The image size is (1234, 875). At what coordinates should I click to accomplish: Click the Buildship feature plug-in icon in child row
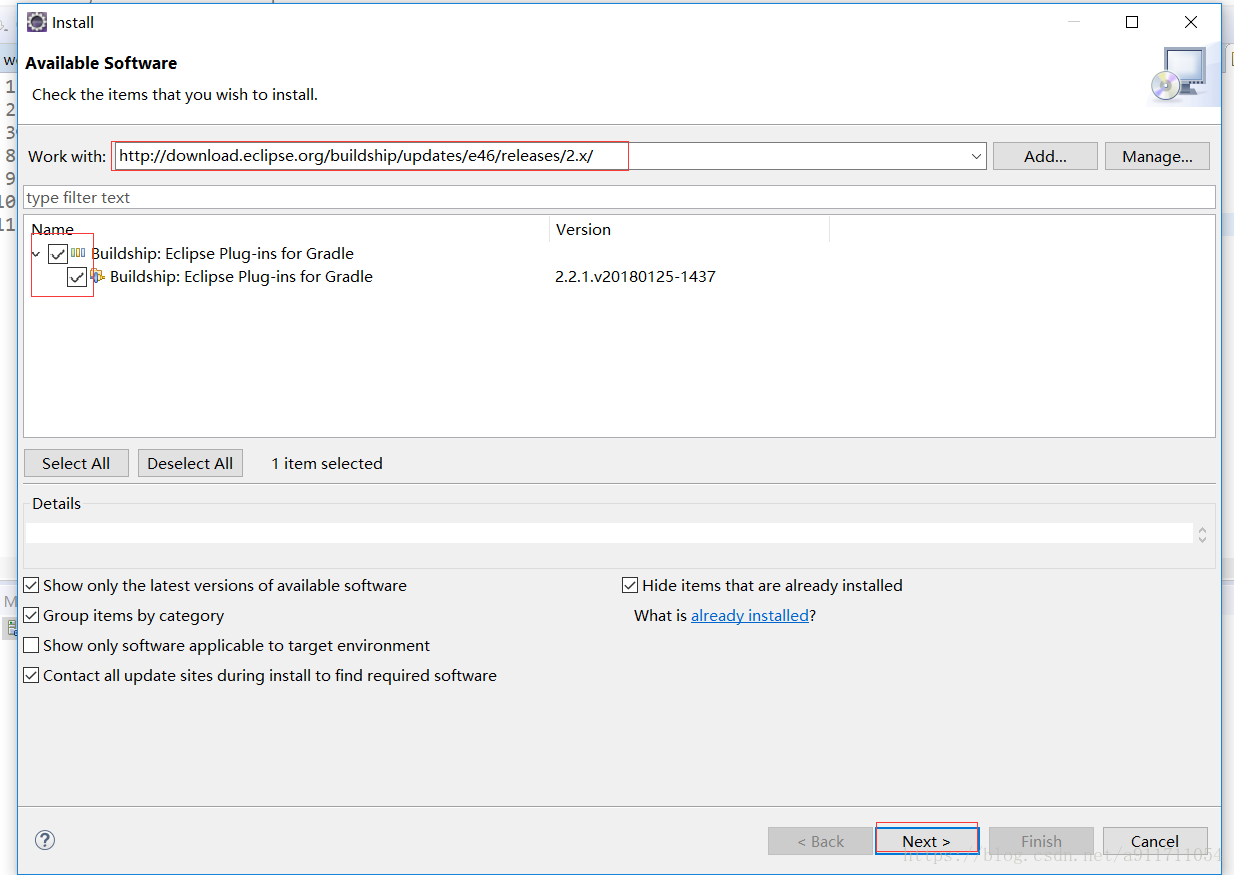97,277
